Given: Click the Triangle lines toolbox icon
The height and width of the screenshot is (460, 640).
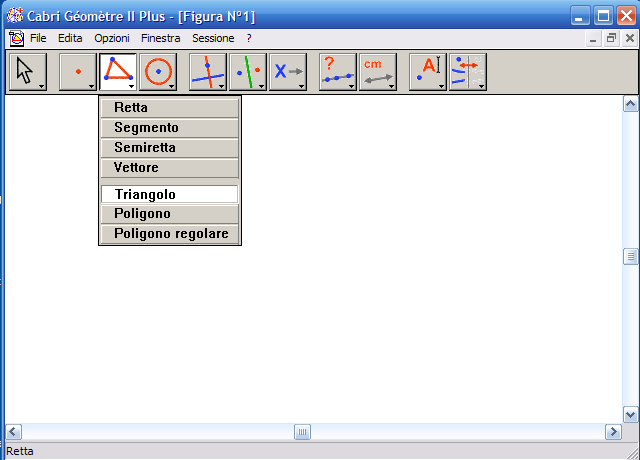Looking at the screenshot, I should pyautogui.click(x=118, y=72).
